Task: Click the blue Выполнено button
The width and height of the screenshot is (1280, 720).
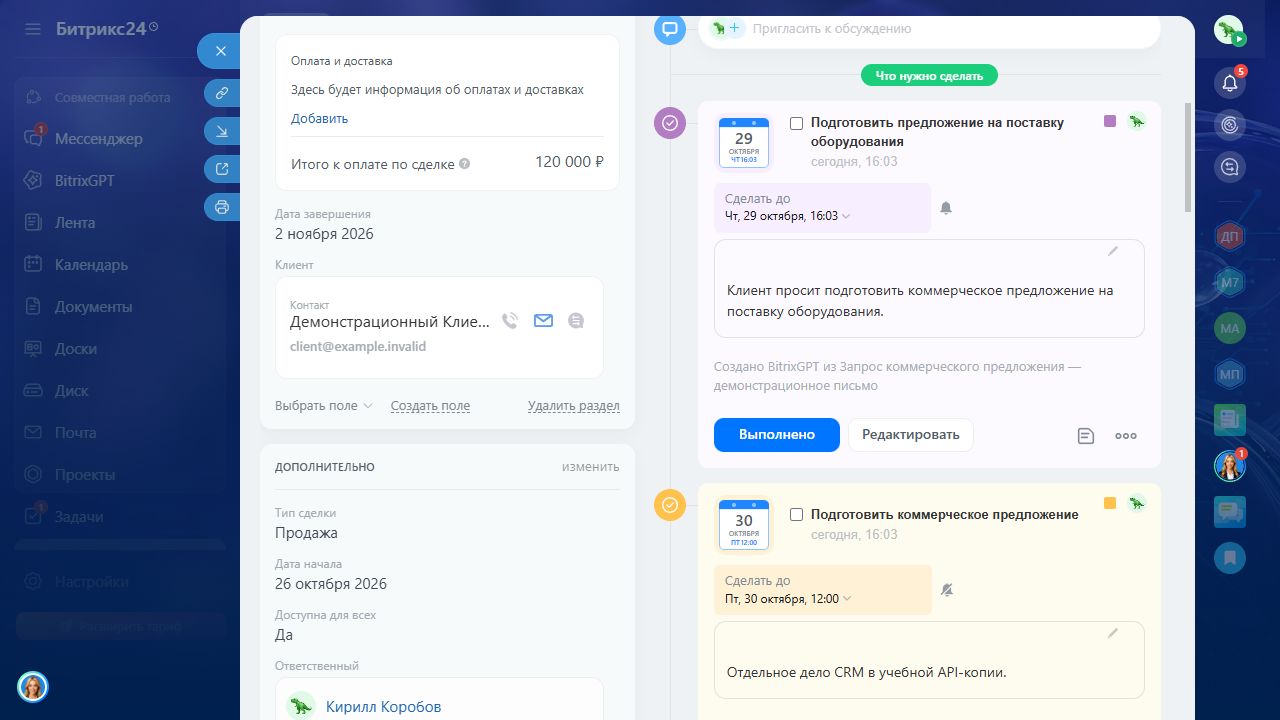Action: 777,435
